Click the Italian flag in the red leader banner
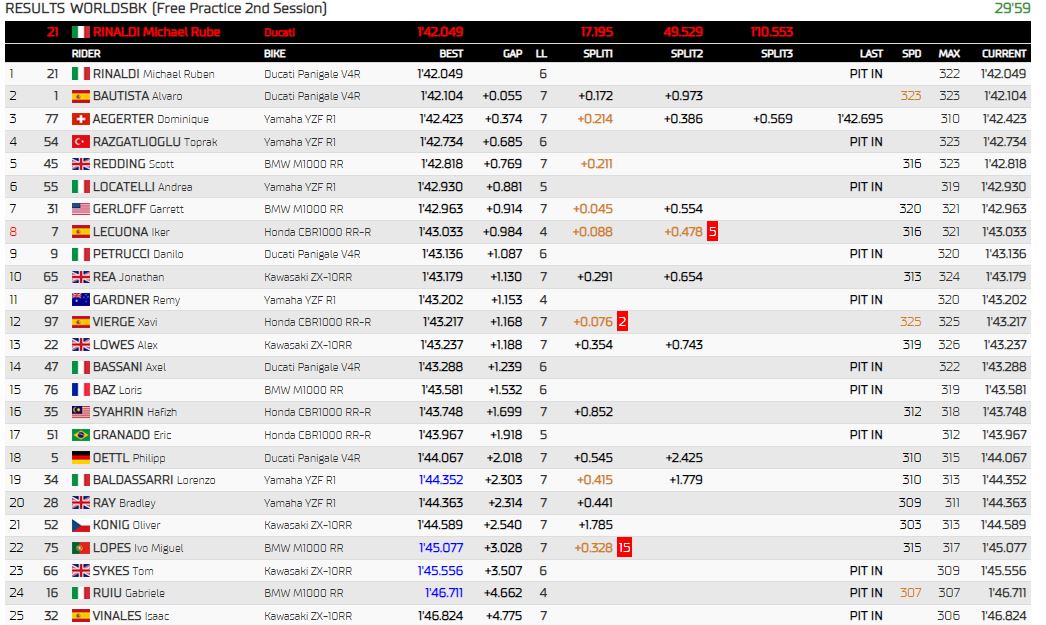Screen dimensions: 1046x625 tap(81, 32)
